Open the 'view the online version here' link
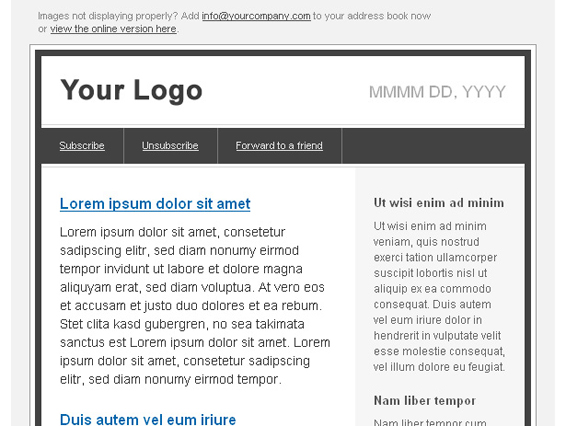The image size is (566, 426). click(x=113, y=29)
